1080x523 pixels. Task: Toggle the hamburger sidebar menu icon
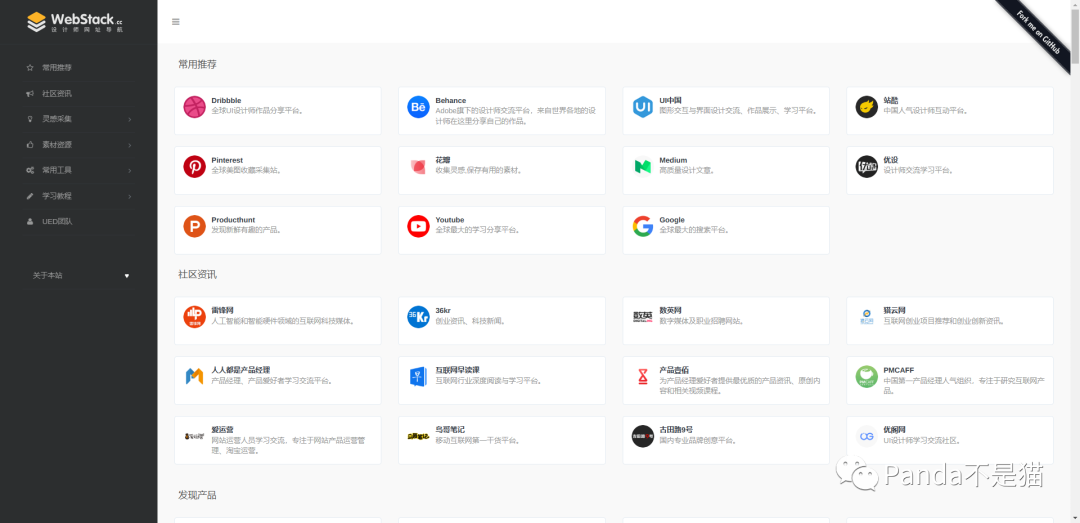click(x=176, y=22)
